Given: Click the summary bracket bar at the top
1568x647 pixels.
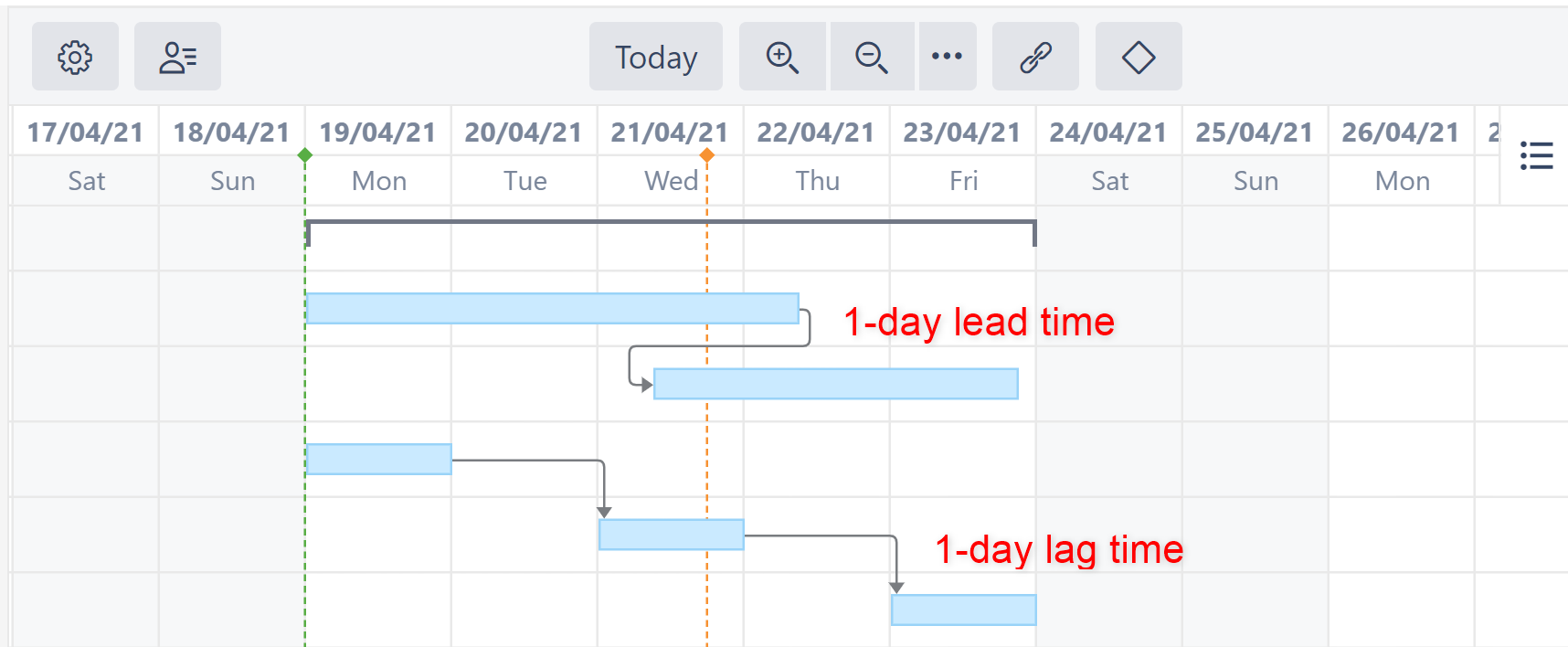Looking at the screenshot, I should [671, 222].
